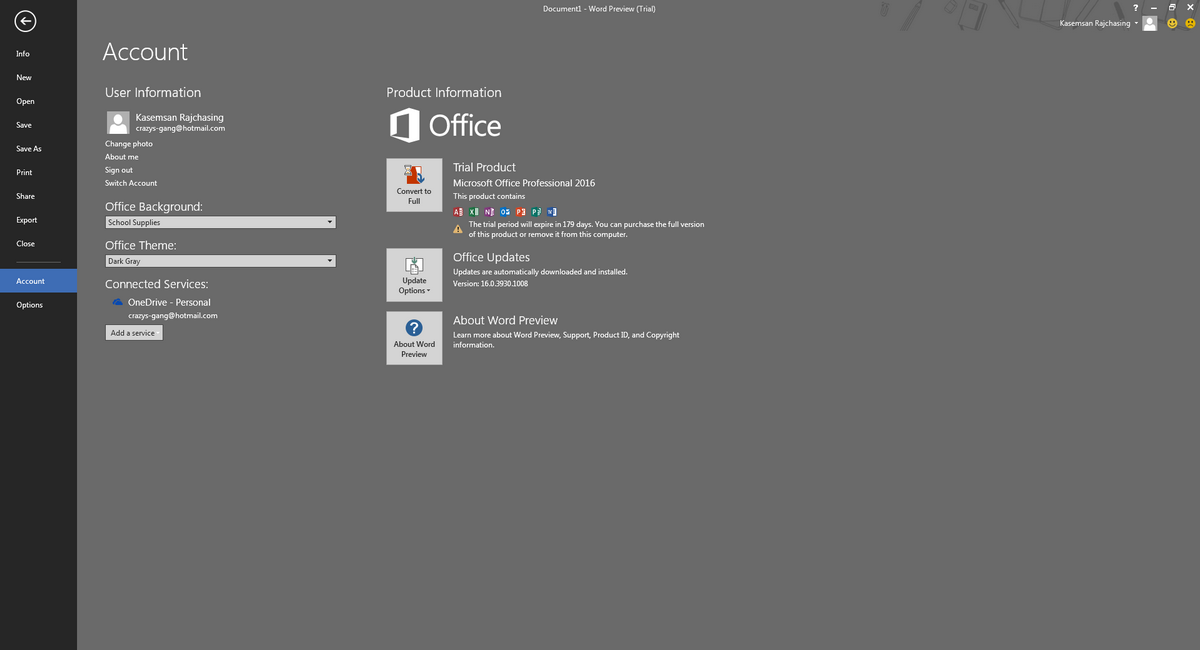The height and width of the screenshot is (650, 1200).
Task: Click the User Information heading
Action: coord(153,92)
